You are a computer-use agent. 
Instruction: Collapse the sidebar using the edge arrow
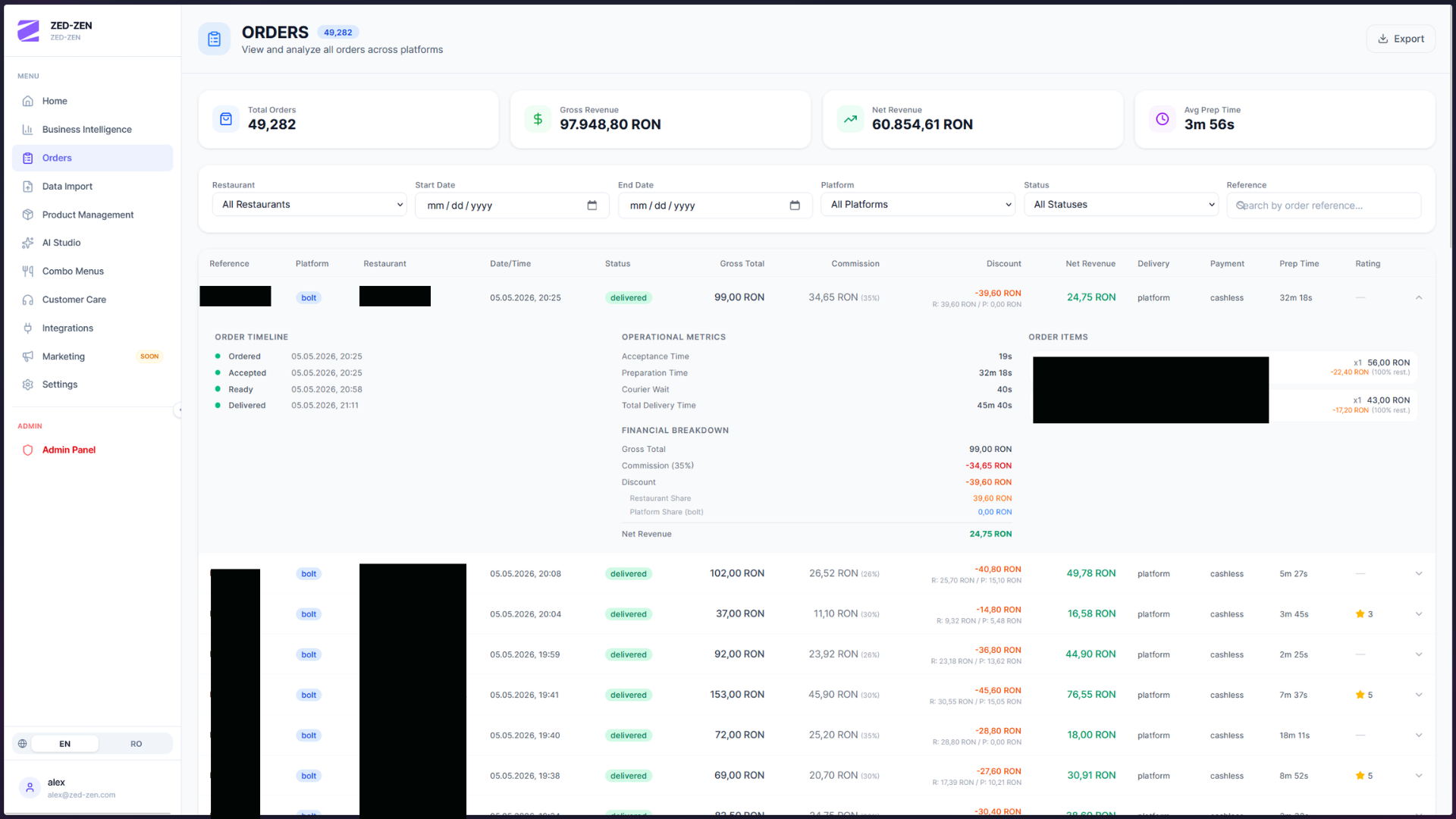179,410
